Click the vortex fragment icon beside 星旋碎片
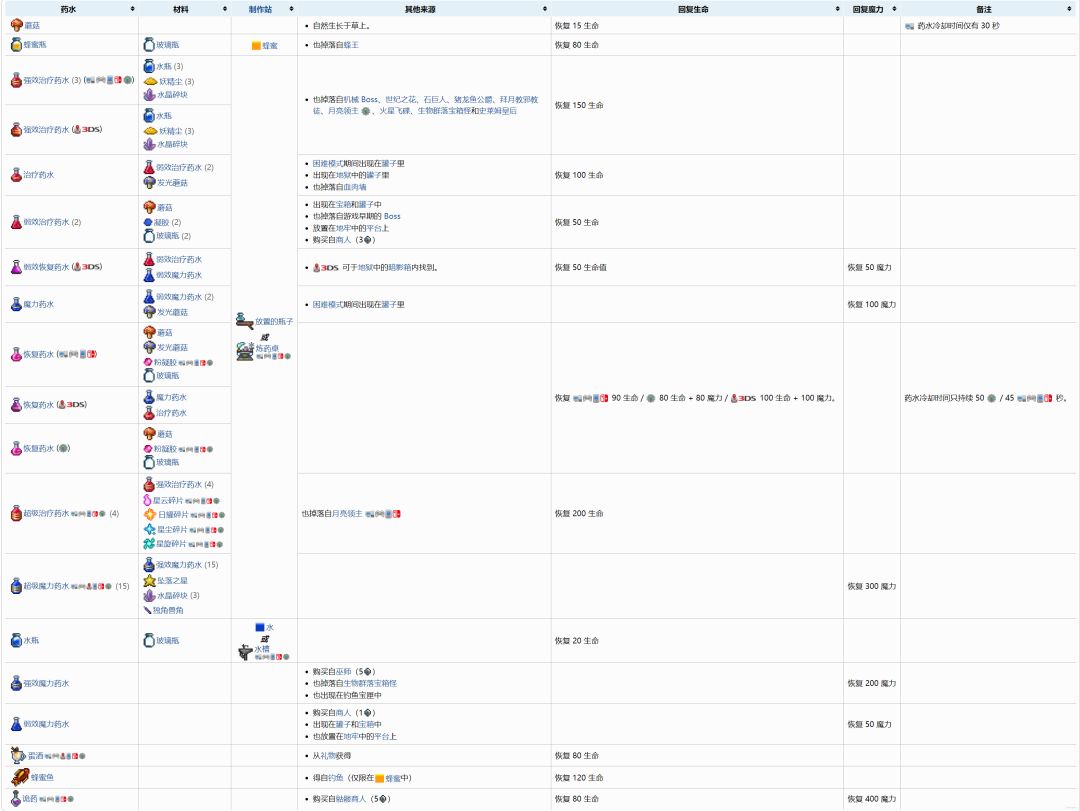This screenshot has width=1080, height=811. [x=149, y=544]
